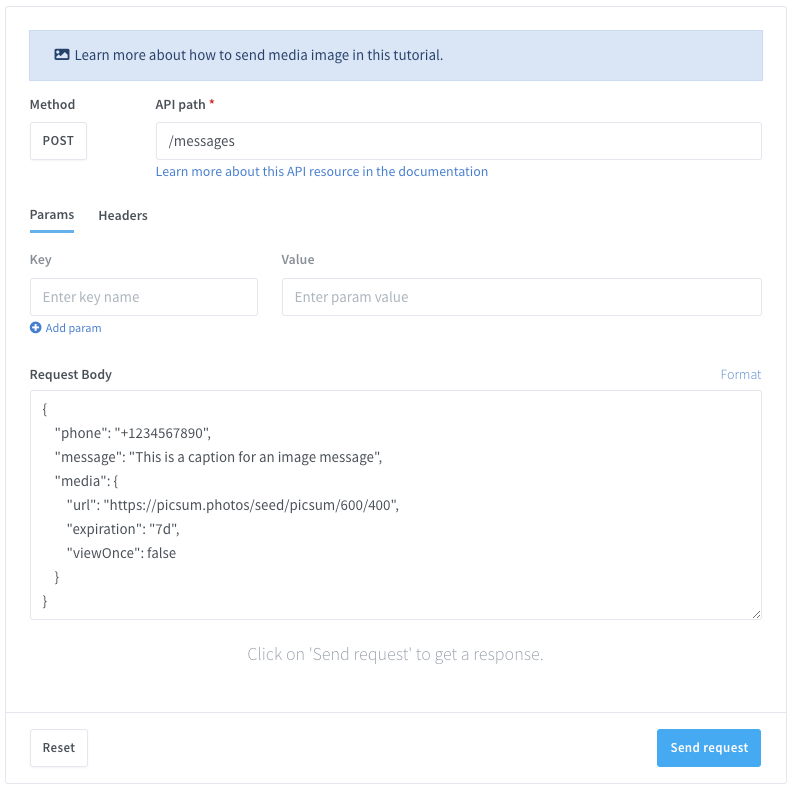Click the image icon in the info banner

click(x=62, y=55)
